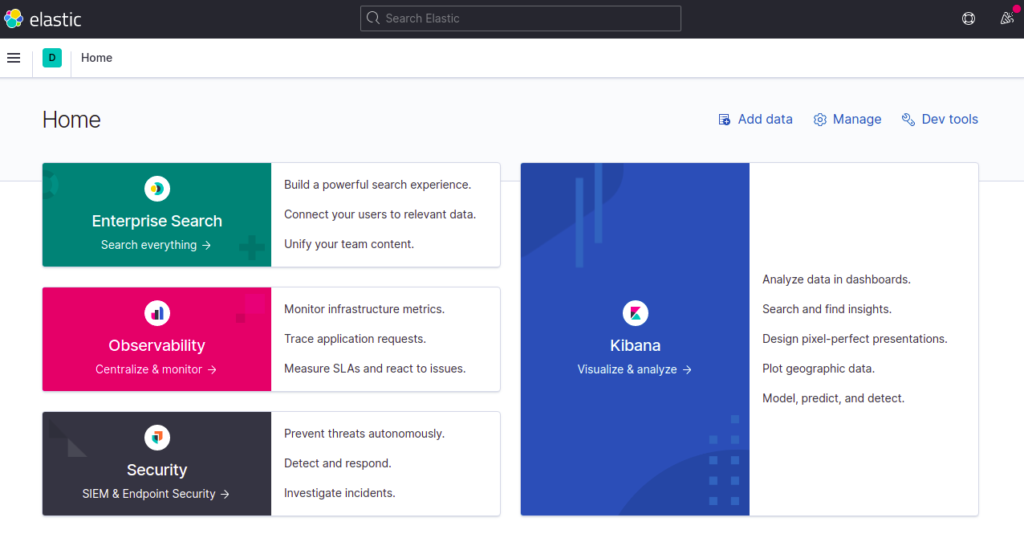Viewport: 1024px width, 538px height.
Task: Open the hamburger navigation menu
Action: click(14, 58)
